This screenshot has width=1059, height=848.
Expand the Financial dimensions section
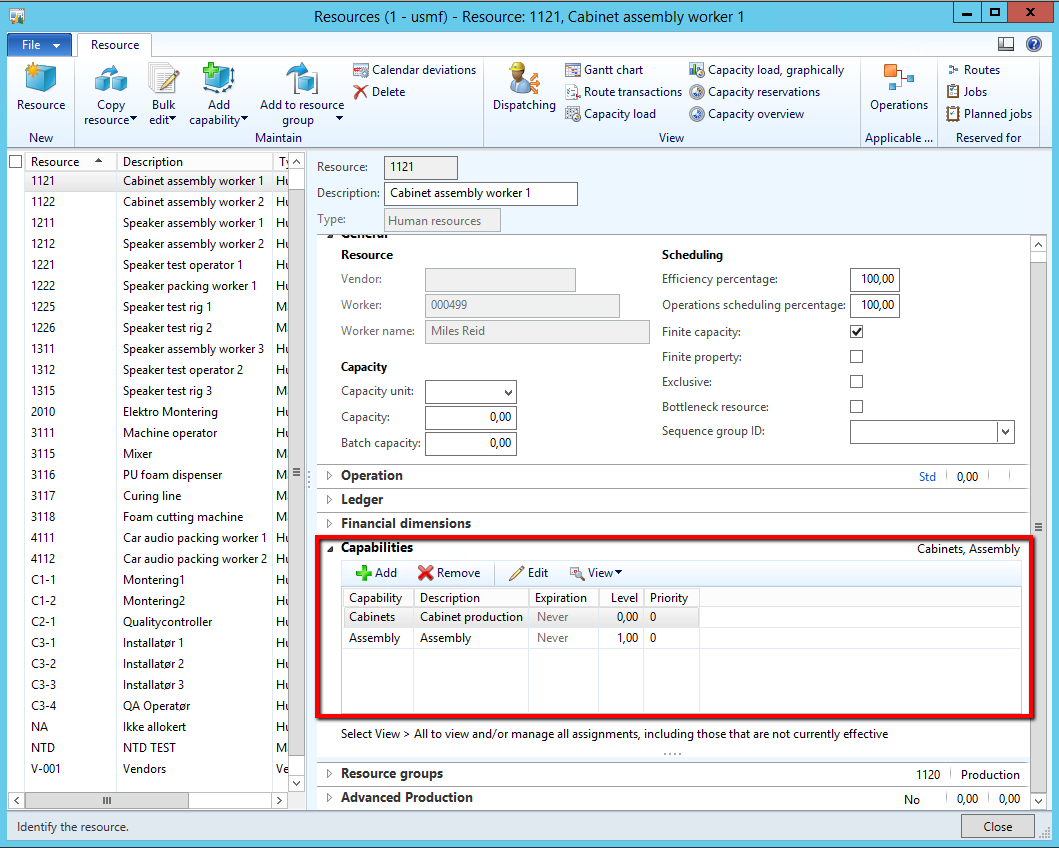[330, 523]
